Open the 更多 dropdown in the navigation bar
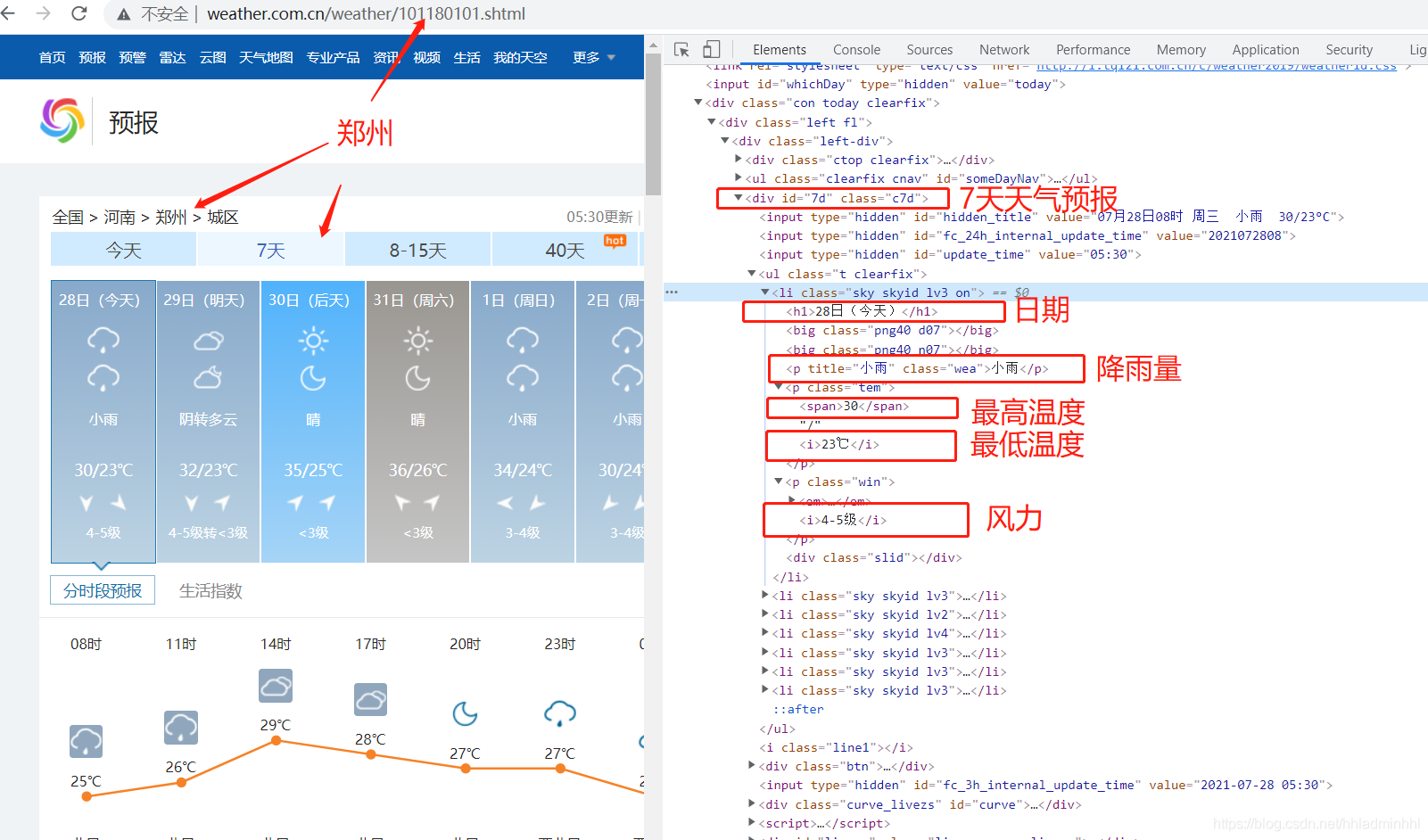 tap(594, 58)
